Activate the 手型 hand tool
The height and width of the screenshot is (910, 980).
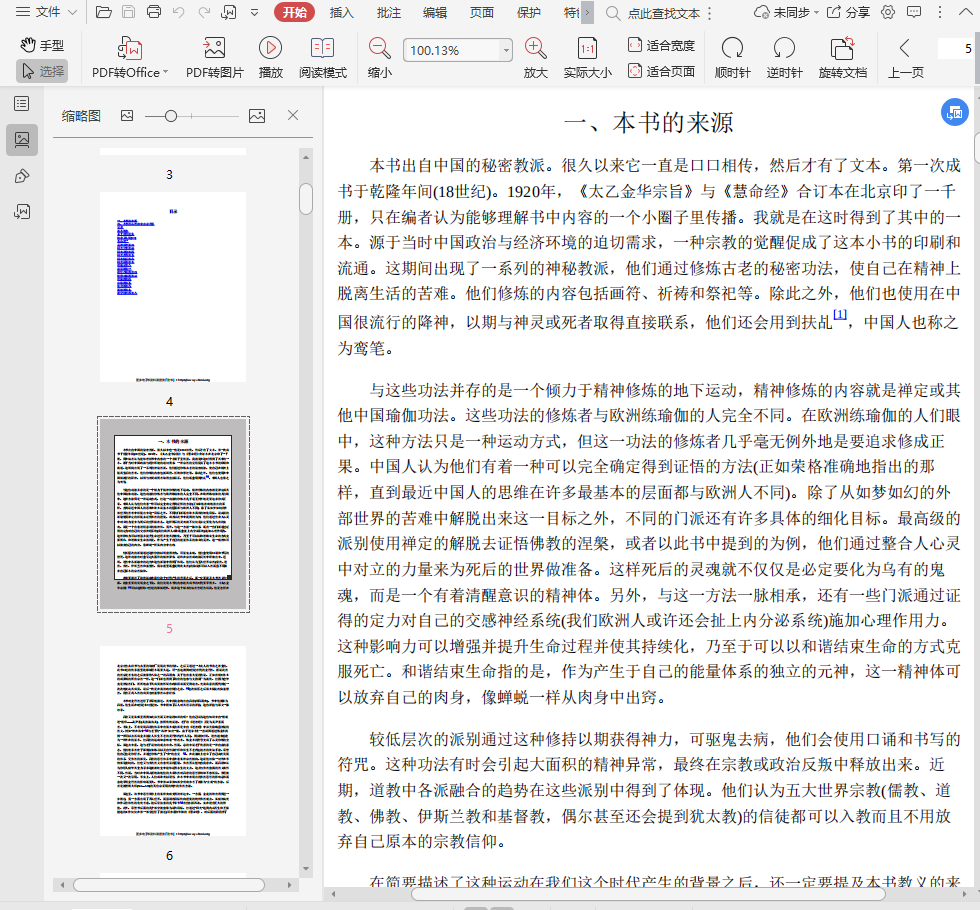pyautogui.click(x=42, y=45)
